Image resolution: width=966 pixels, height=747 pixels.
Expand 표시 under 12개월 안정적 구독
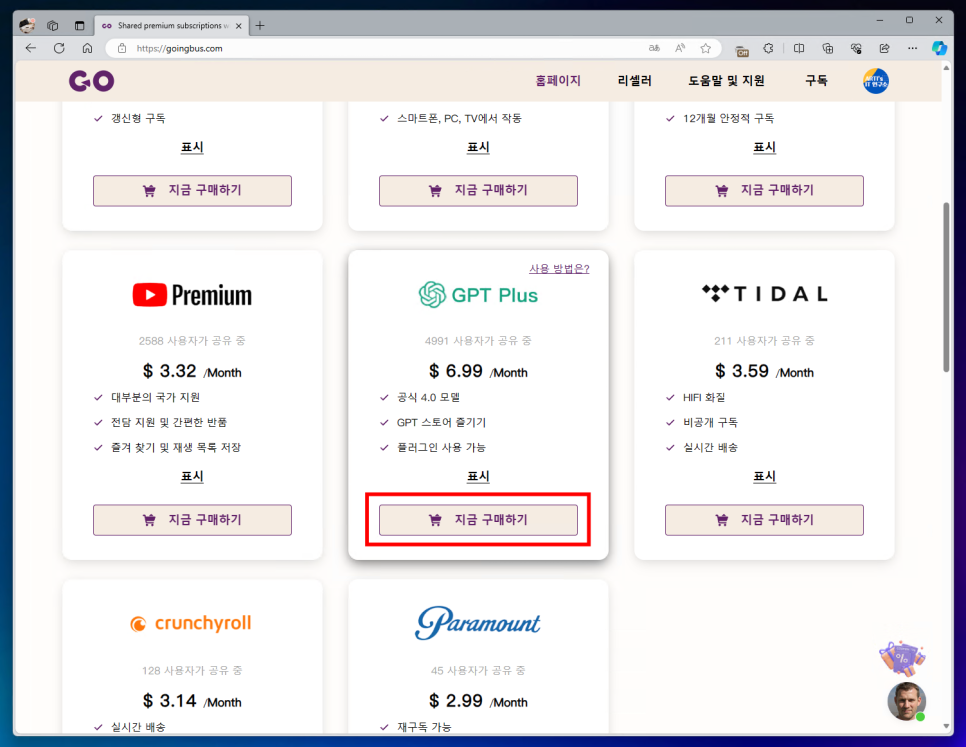(x=764, y=147)
